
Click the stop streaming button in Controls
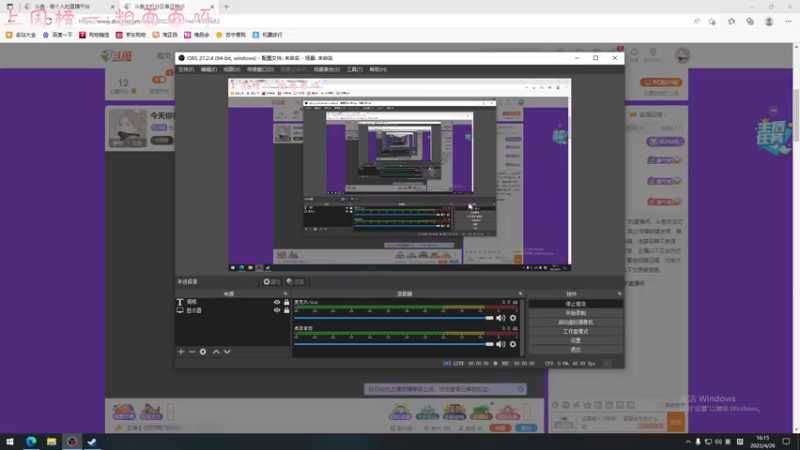coord(576,304)
